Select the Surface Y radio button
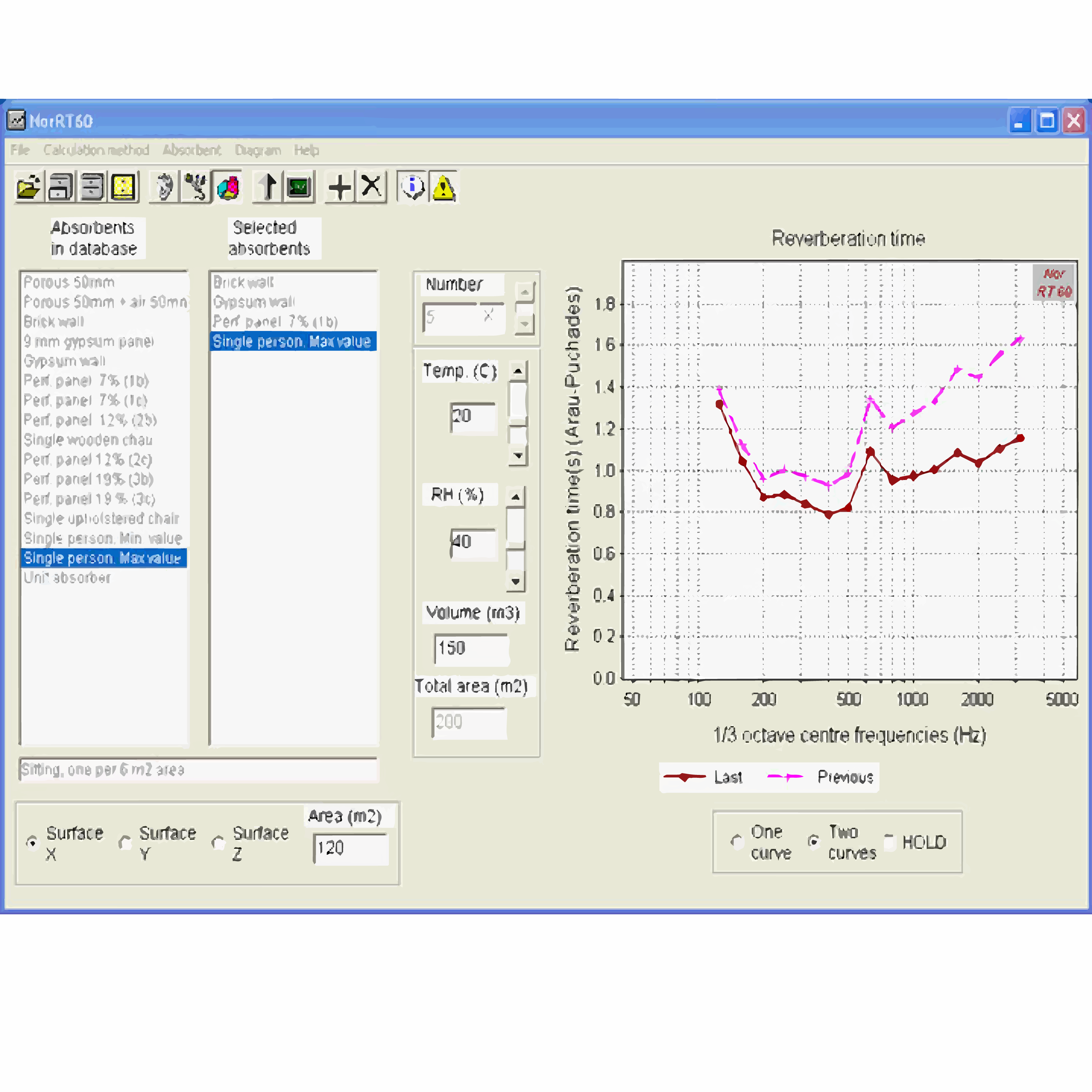Image resolution: width=1092 pixels, height=1092 pixels. pos(125,843)
